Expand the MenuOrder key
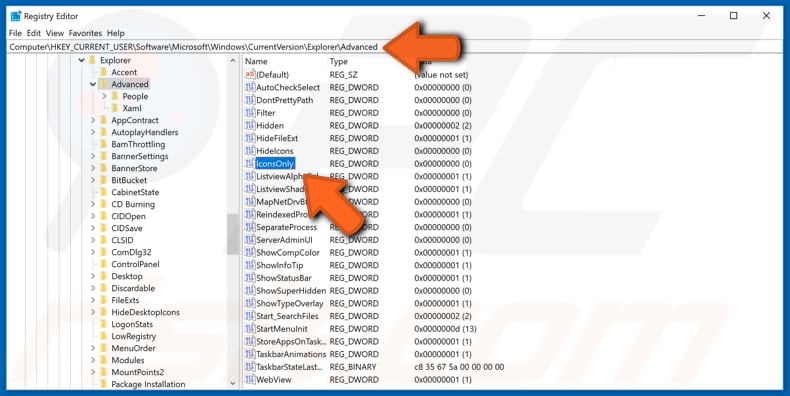Screen dimensions: 790x396 click(x=93, y=348)
